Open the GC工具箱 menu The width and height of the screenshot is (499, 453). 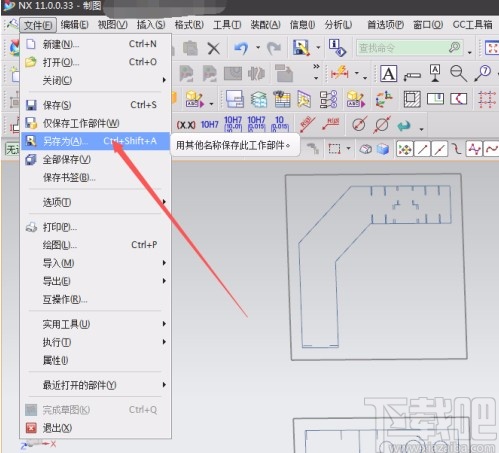tap(472, 25)
